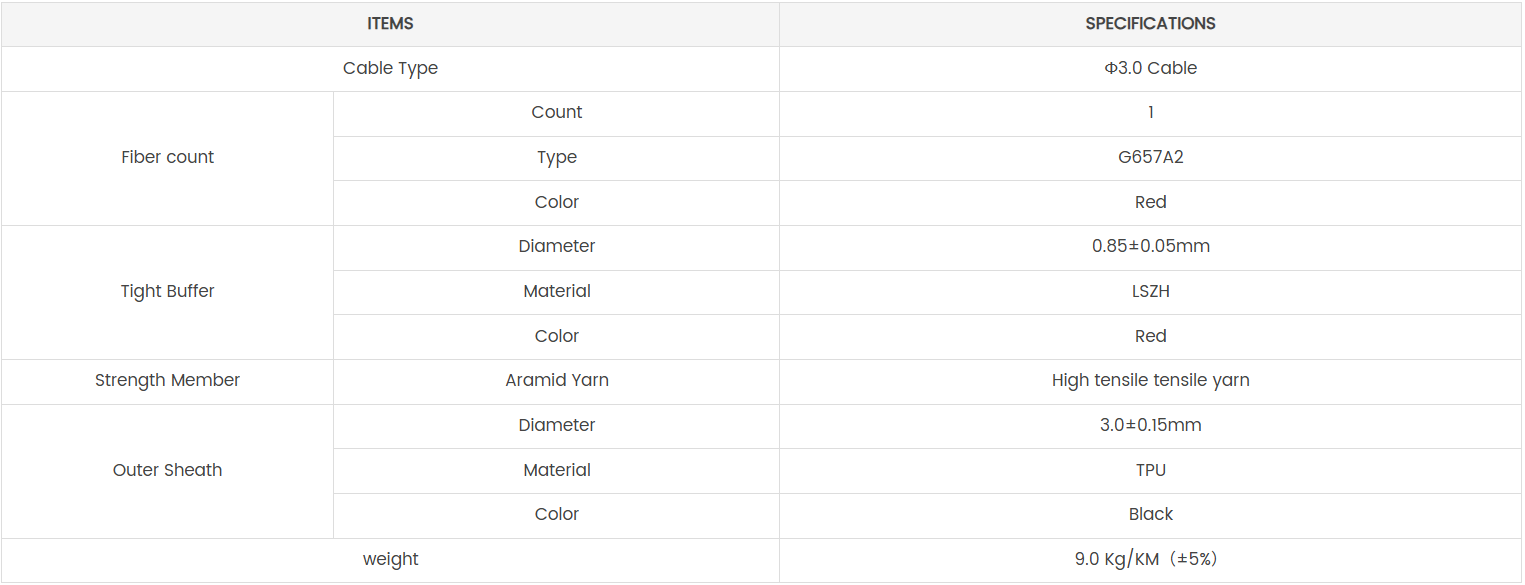Click the ITEMS column header

390,24
